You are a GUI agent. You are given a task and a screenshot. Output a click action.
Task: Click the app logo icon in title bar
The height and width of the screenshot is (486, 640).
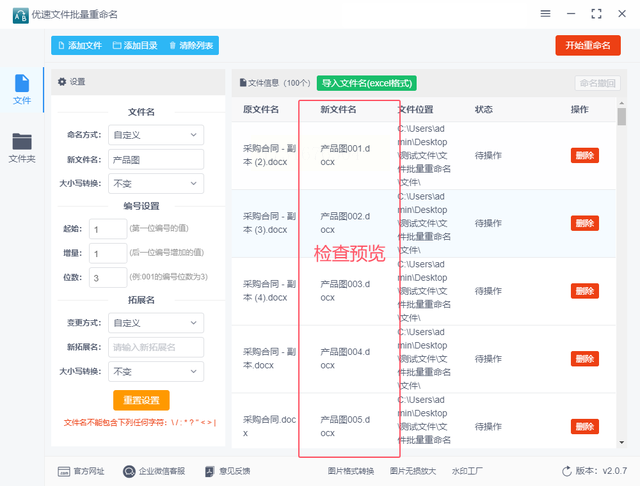(20, 15)
